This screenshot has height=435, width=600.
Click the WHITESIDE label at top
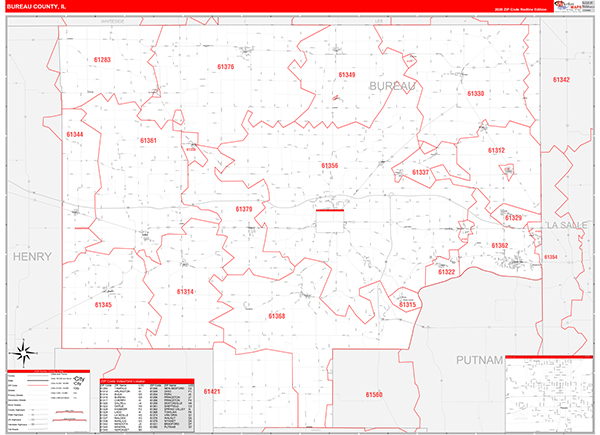coord(112,21)
